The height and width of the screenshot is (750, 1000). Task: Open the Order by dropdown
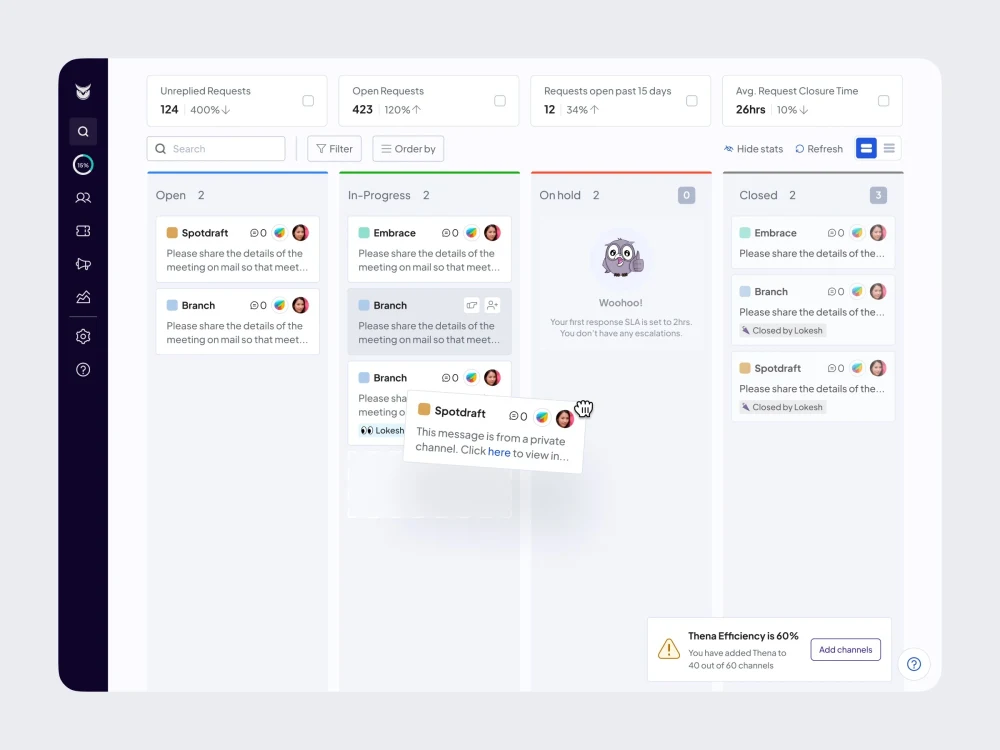pyautogui.click(x=408, y=149)
